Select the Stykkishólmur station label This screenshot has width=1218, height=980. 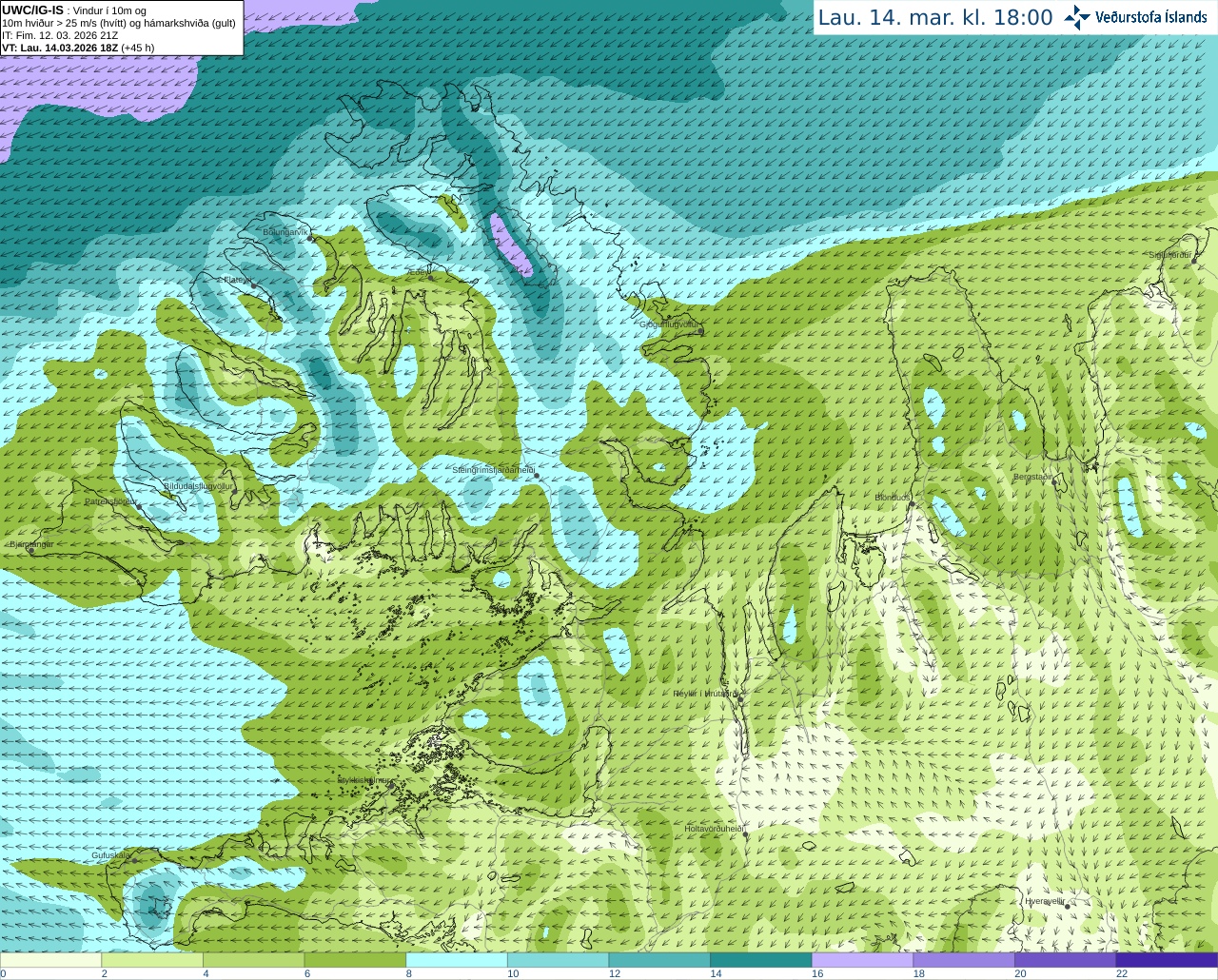363,780
